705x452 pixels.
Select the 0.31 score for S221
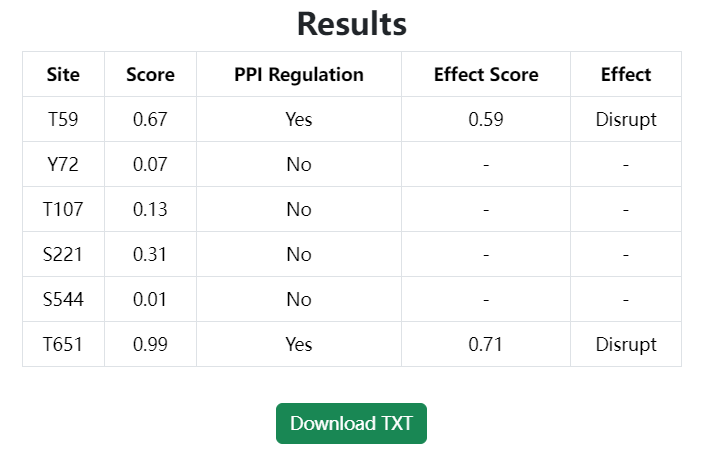click(x=150, y=255)
